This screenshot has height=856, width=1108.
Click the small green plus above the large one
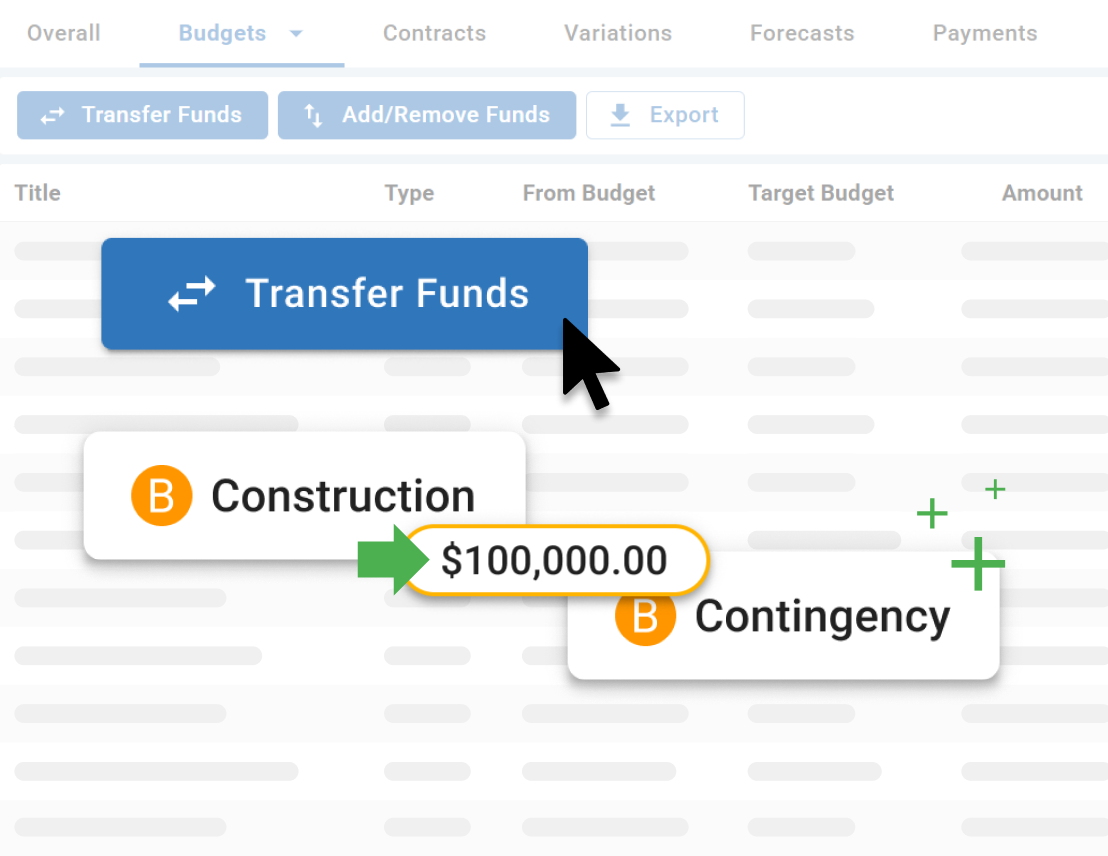[x=994, y=489]
